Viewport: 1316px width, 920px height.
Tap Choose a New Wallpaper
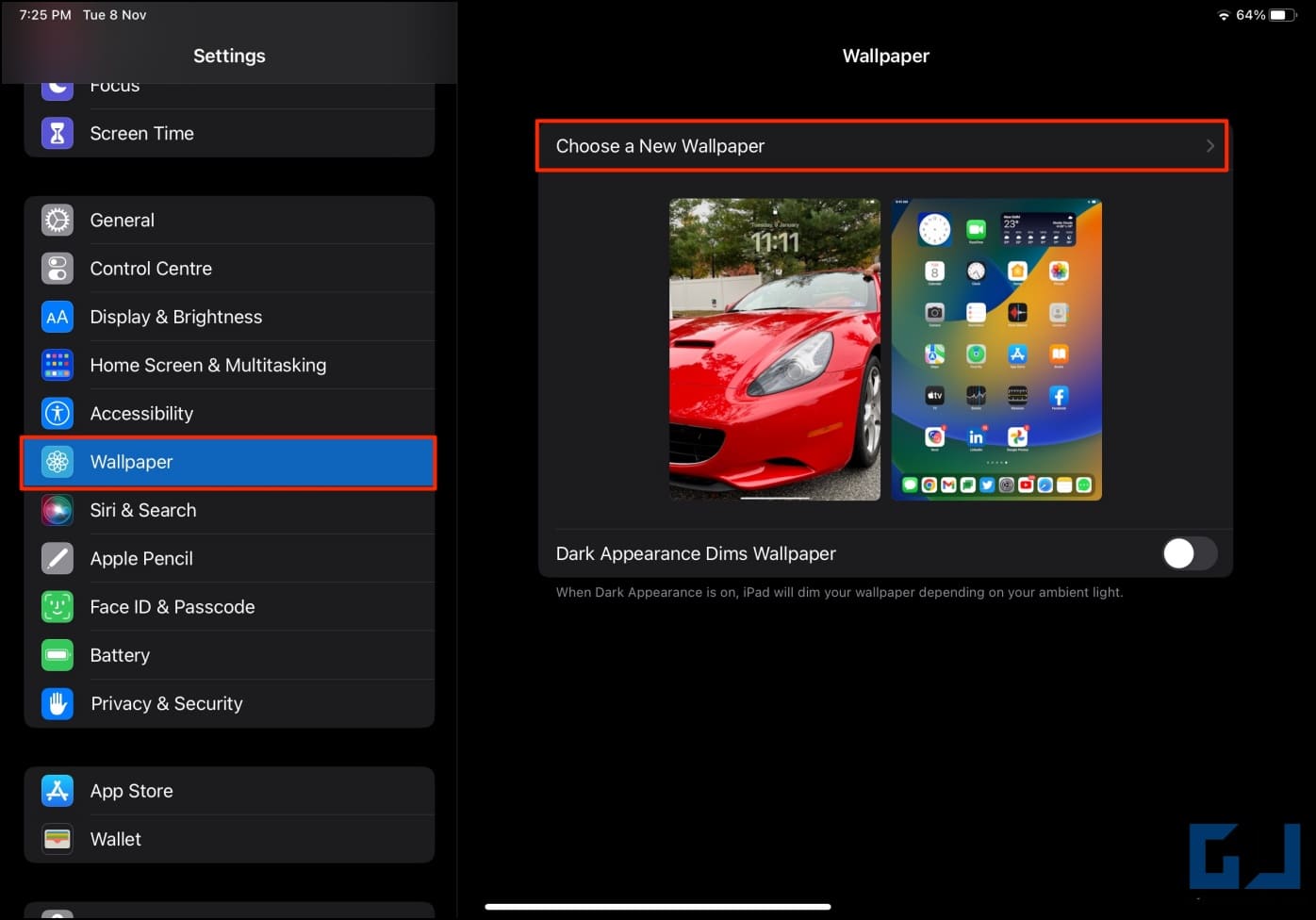tap(882, 146)
